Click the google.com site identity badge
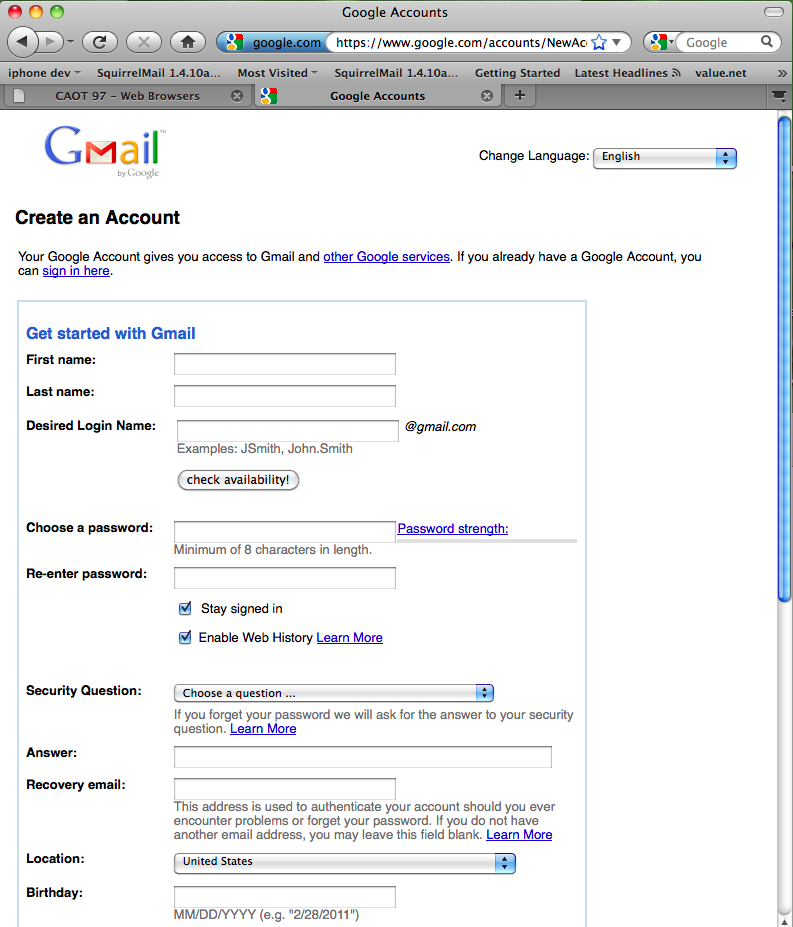The height and width of the screenshot is (927, 793). pos(273,43)
